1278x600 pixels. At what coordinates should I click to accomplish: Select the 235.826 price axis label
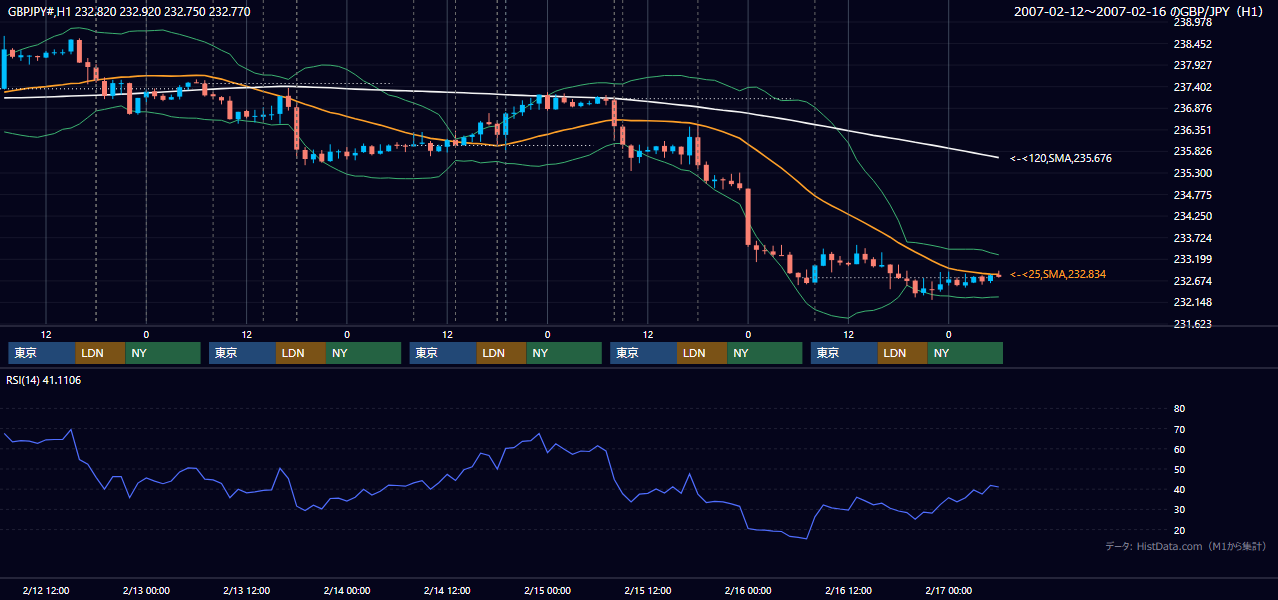[1192, 152]
